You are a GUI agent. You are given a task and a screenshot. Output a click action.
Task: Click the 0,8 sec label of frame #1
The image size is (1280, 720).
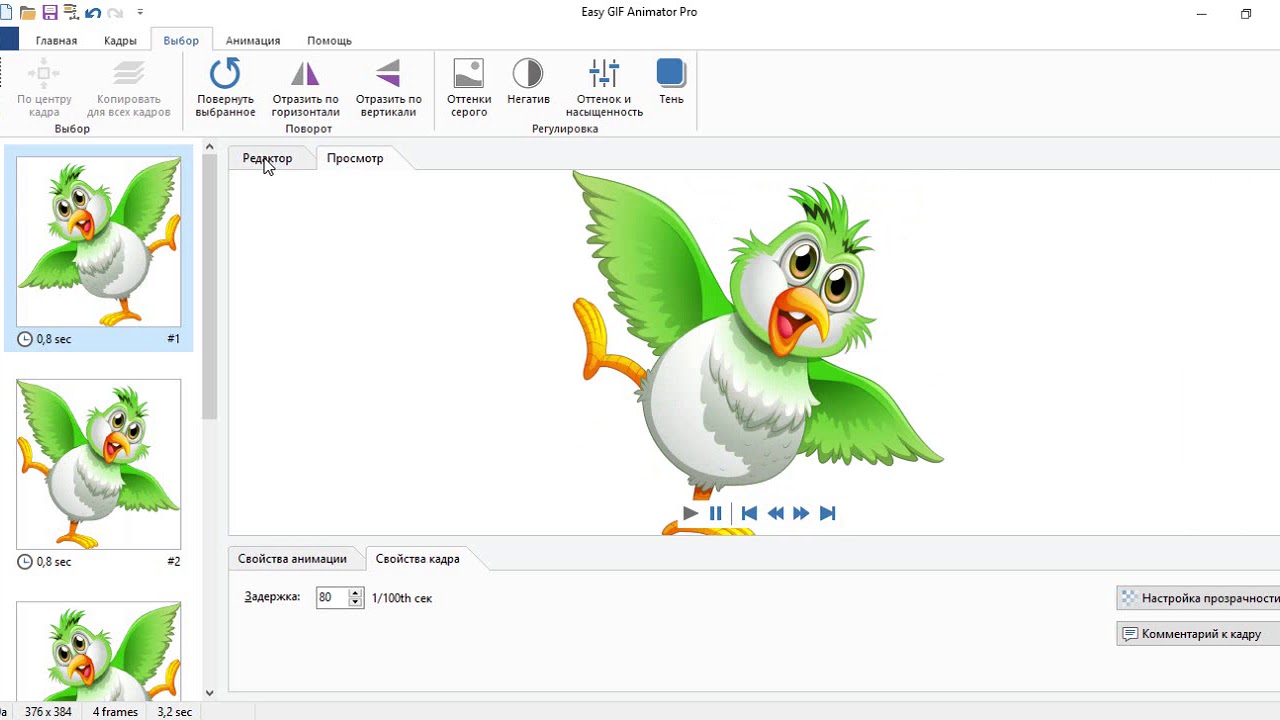coord(54,339)
